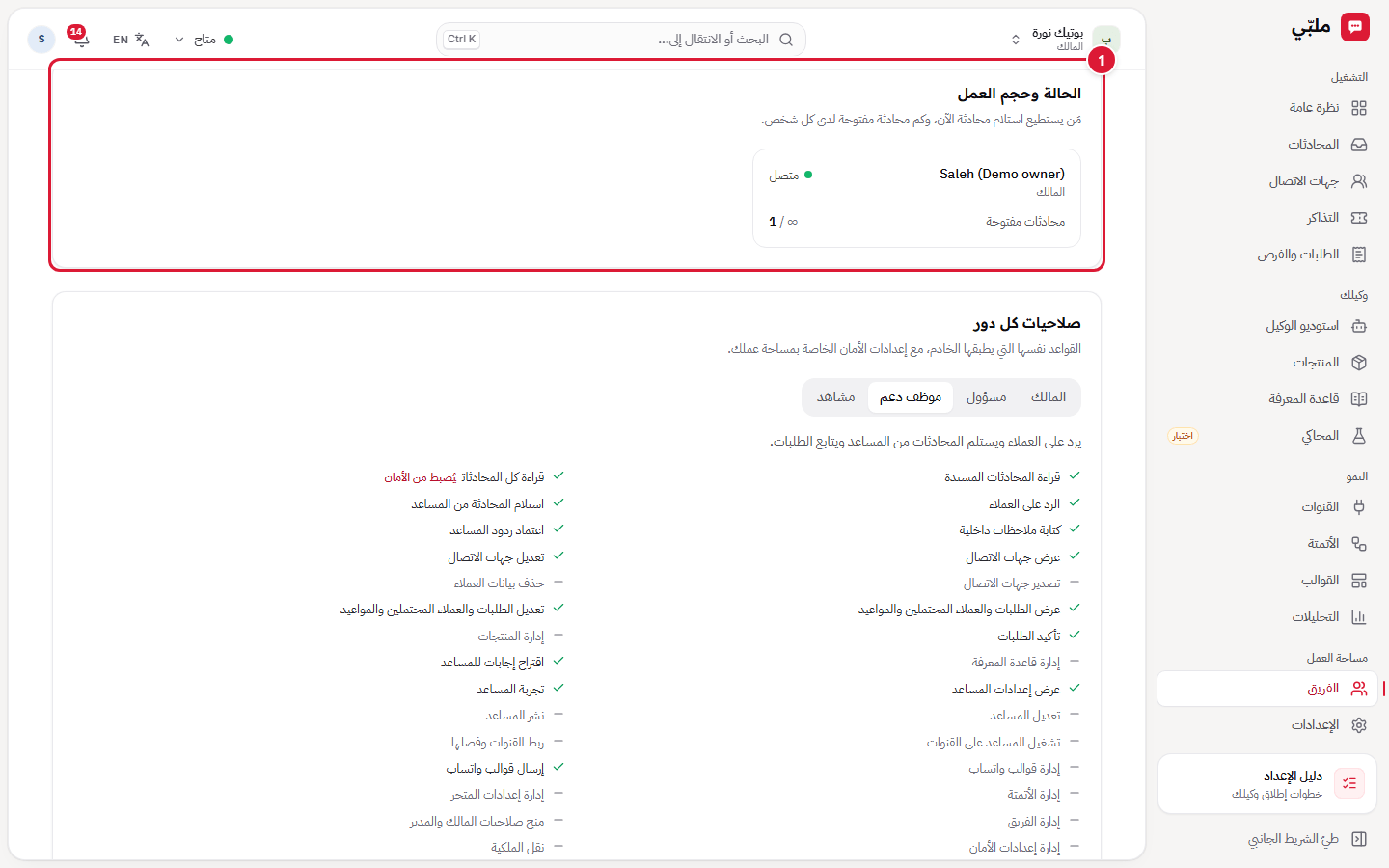Image resolution: width=1389 pixels, height=868 pixels.
Task: Open the القنوات plug icon
Action: (x=1359, y=507)
